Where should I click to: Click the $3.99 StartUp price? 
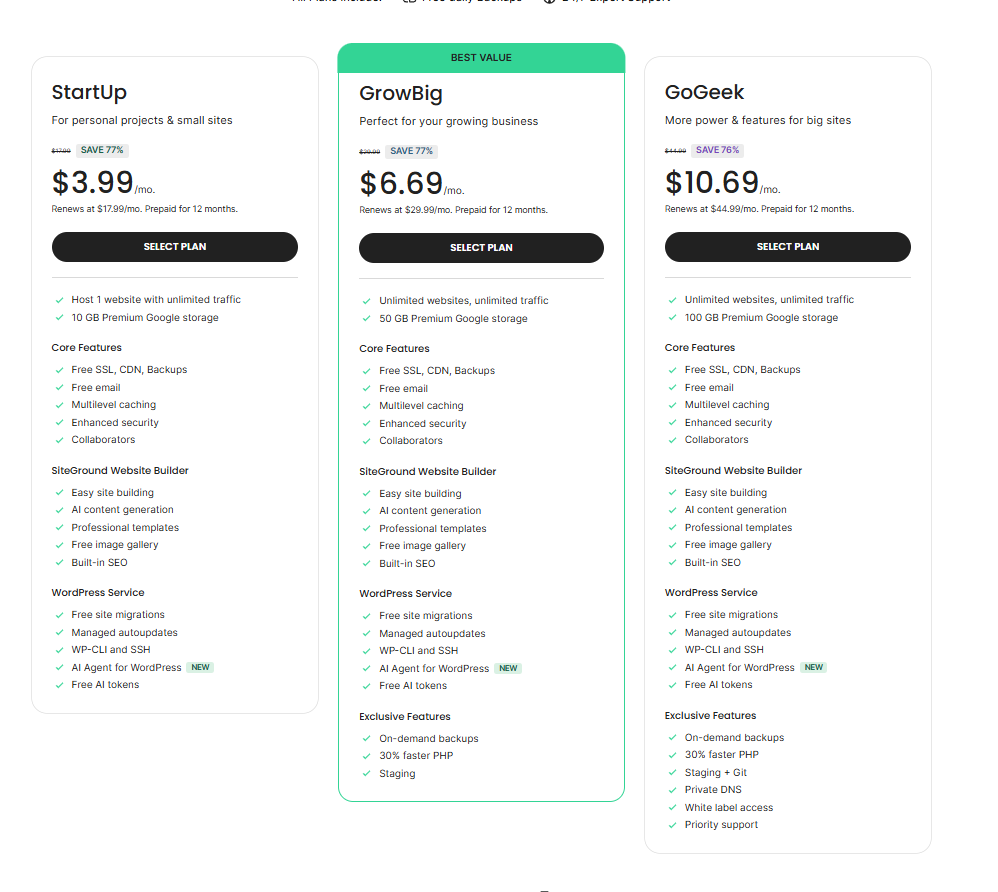93,182
